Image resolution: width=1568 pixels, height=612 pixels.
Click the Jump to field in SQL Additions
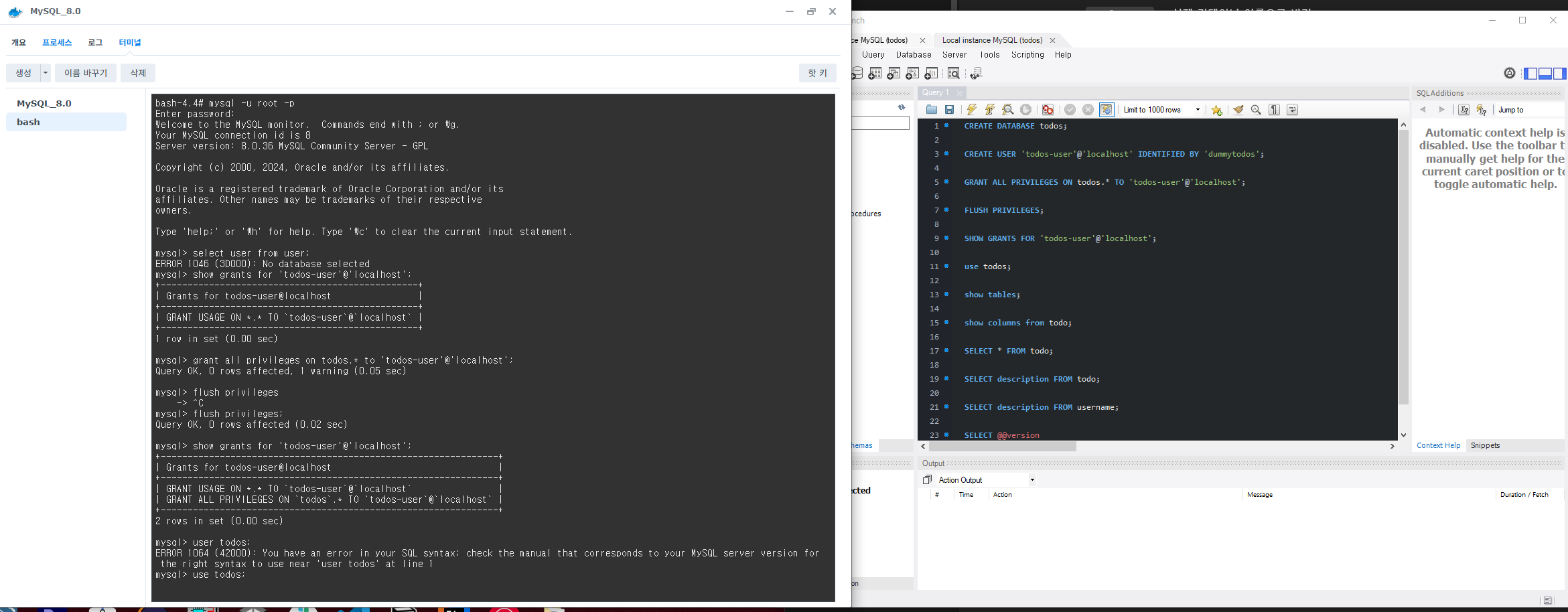pyautogui.click(x=1530, y=110)
